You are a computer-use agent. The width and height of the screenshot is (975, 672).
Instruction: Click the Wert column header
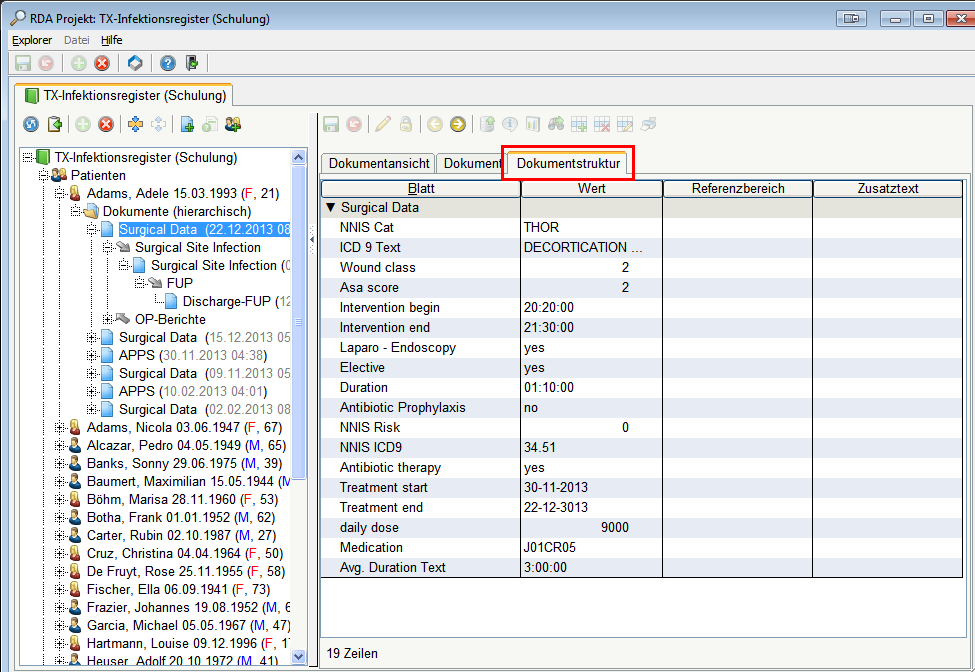(591, 188)
